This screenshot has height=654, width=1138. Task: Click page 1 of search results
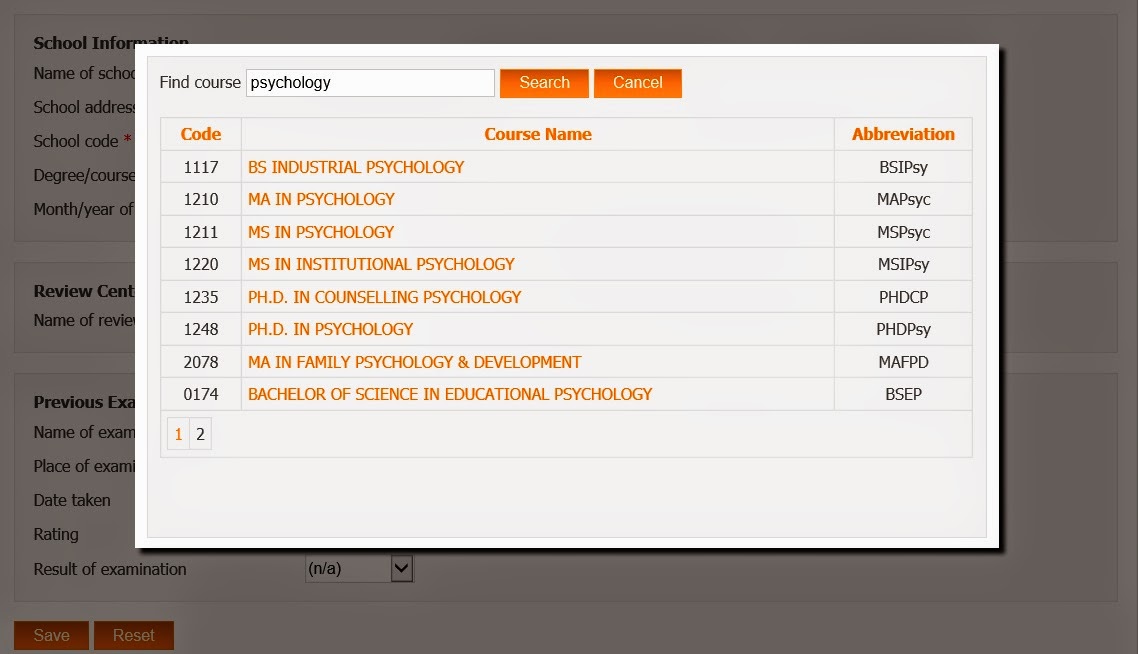point(178,434)
